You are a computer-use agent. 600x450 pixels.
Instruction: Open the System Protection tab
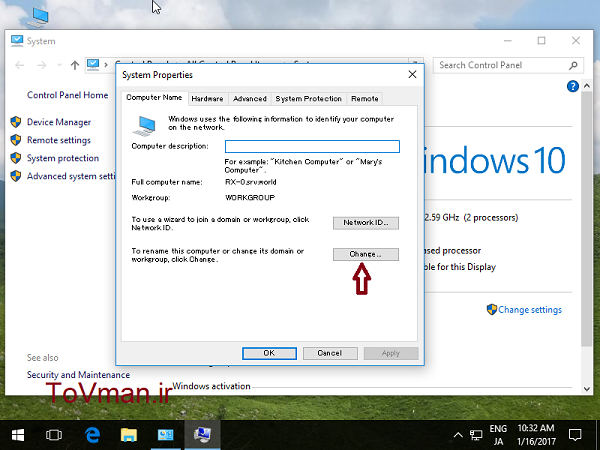pyautogui.click(x=308, y=99)
